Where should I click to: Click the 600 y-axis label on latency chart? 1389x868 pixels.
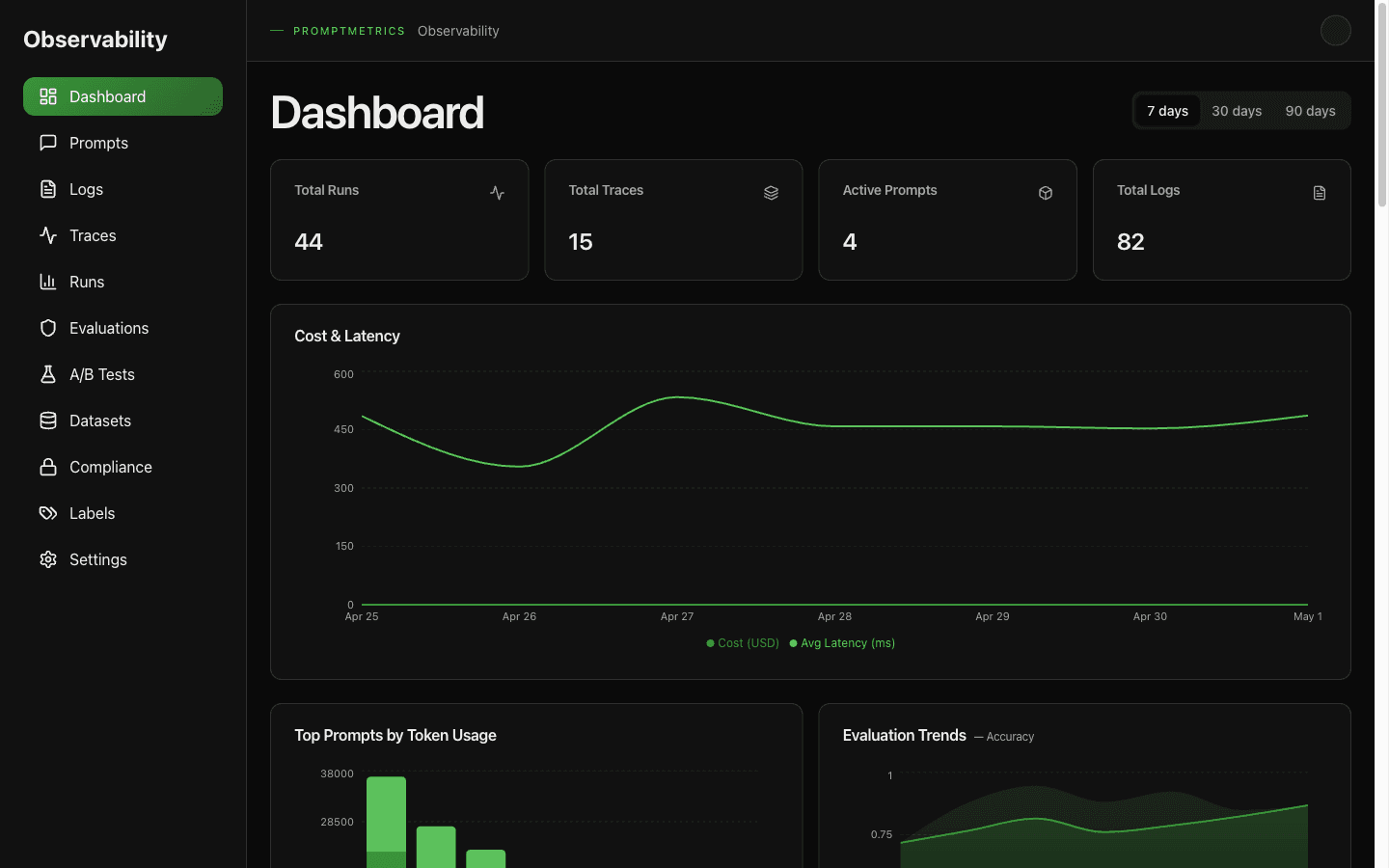[x=343, y=374]
